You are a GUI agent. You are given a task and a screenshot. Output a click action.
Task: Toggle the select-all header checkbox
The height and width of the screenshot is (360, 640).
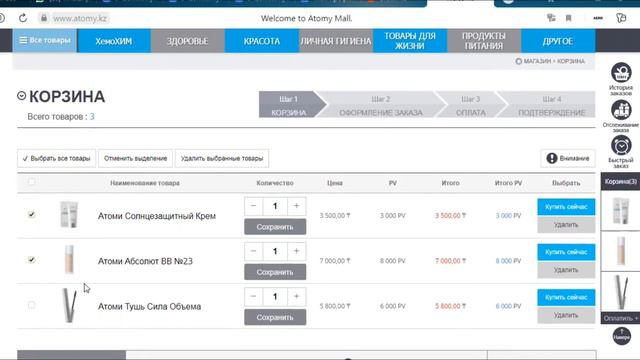pyautogui.click(x=31, y=182)
